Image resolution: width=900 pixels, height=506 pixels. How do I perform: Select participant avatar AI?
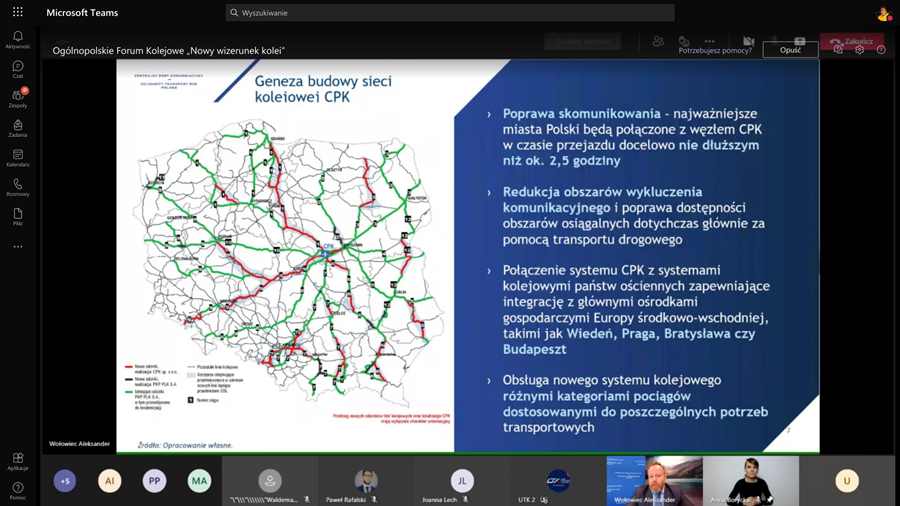[110, 481]
